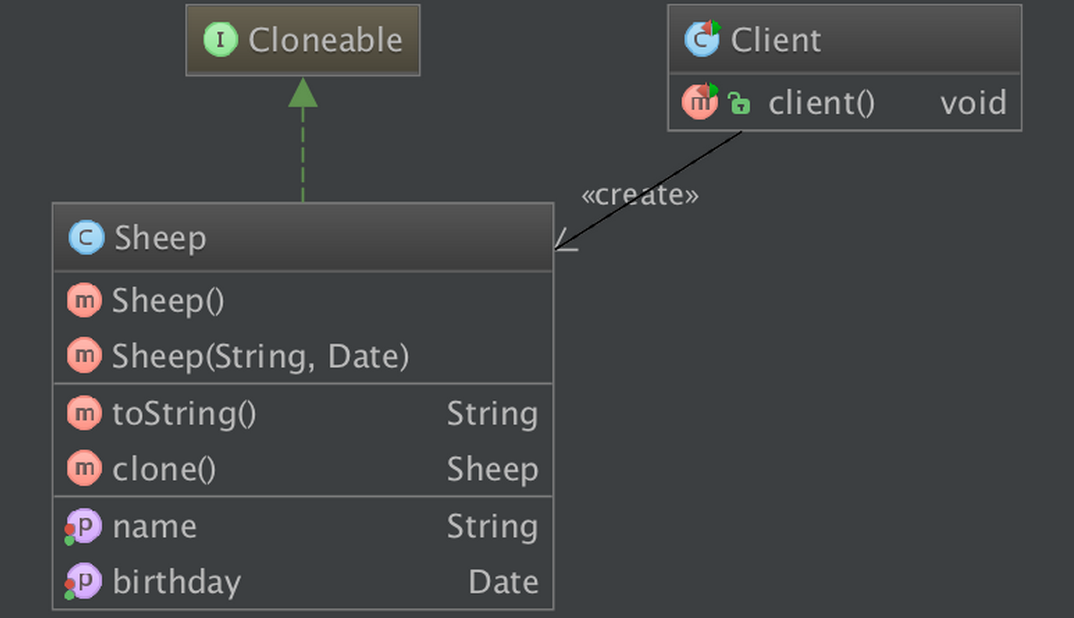Click the method icon beside toString()
Image resolution: width=1074 pixels, height=618 pixels.
(x=84, y=414)
